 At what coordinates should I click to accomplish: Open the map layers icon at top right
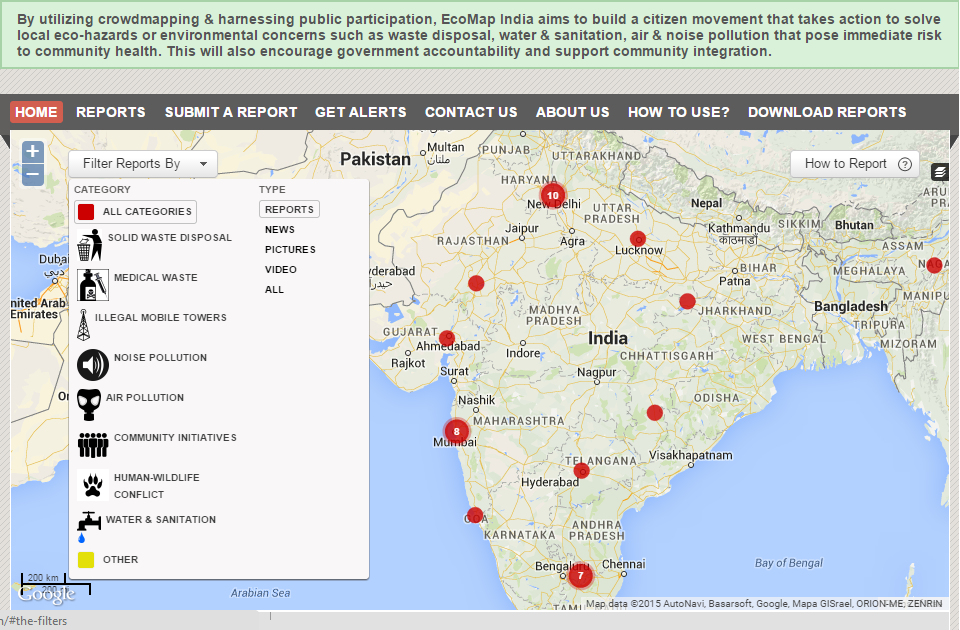coord(939,171)
